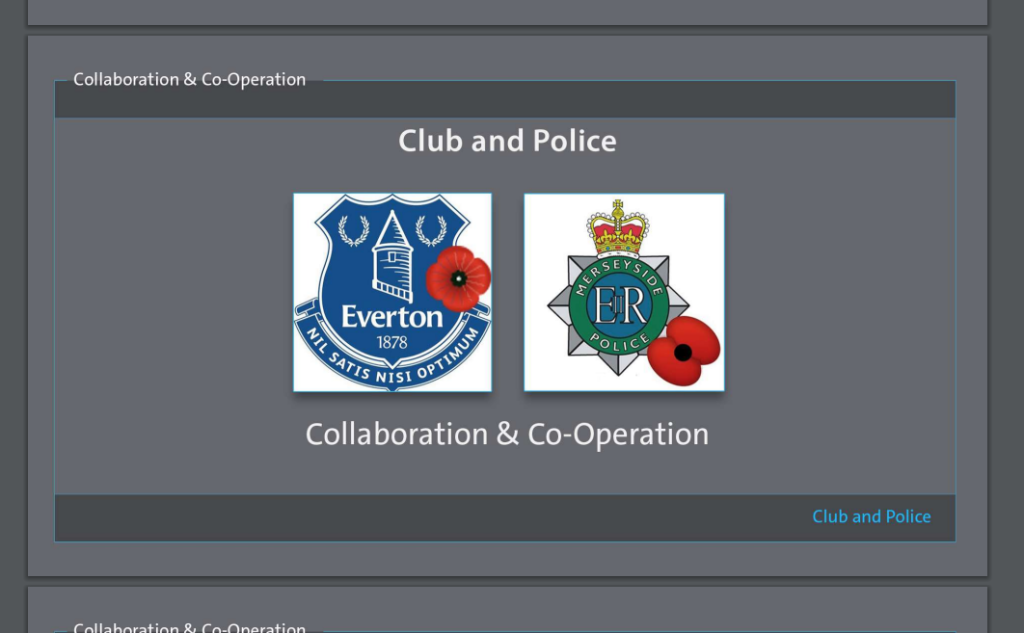Screen dimensions: 1024x633
Task: Open the Everton club crest image
Action: (392, 292)
